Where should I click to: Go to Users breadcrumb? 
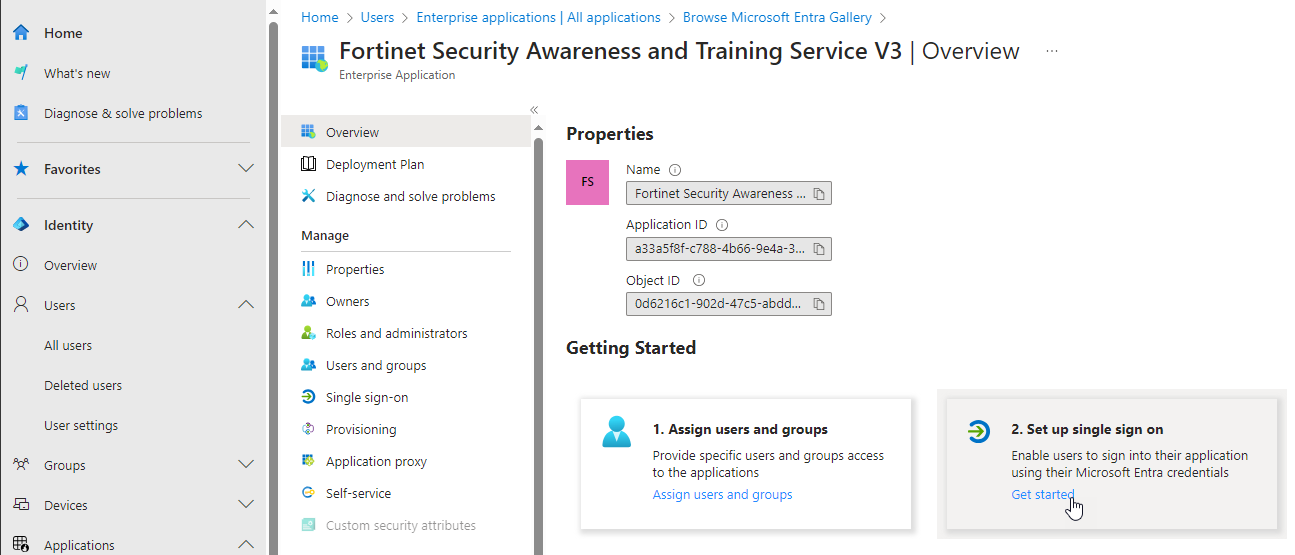point(378,17)
